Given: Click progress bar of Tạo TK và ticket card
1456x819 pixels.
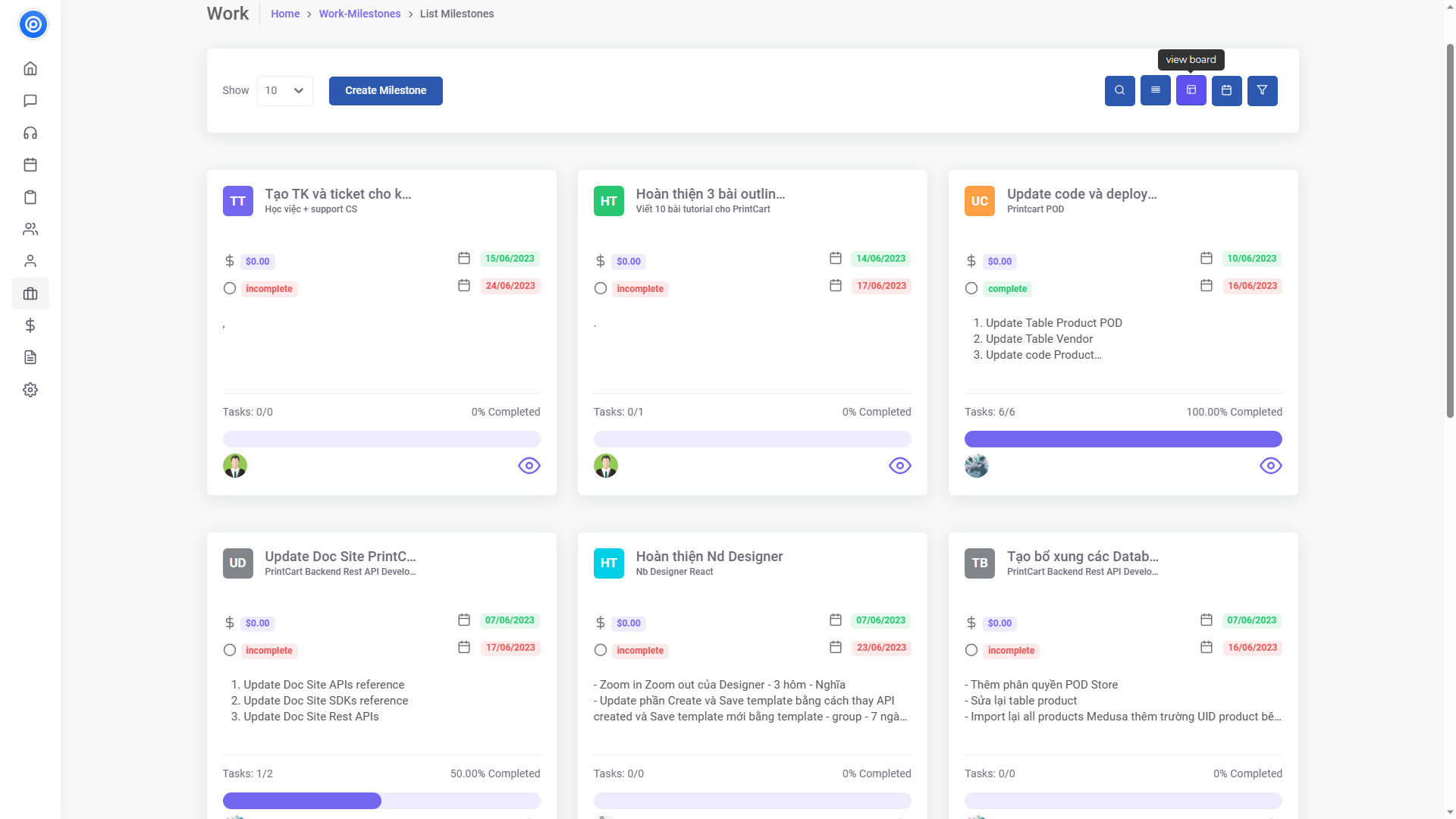Looking at the screenshot, I should pyautogui.click(x=381, y=439).
